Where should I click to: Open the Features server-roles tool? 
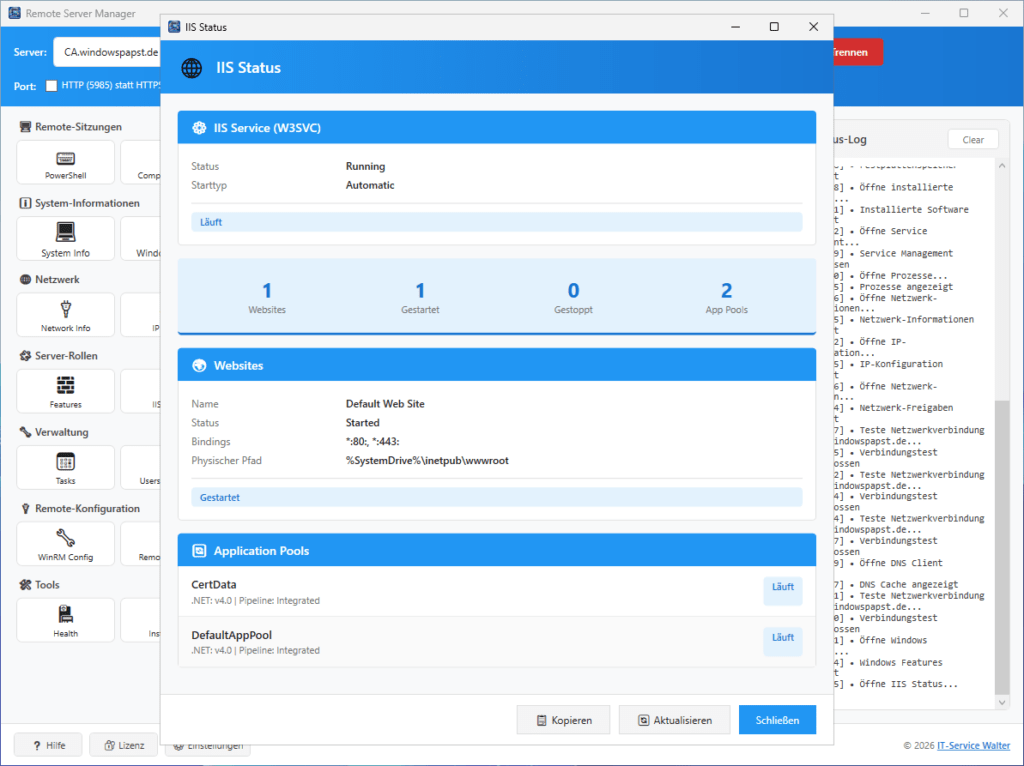pos(64,390)
